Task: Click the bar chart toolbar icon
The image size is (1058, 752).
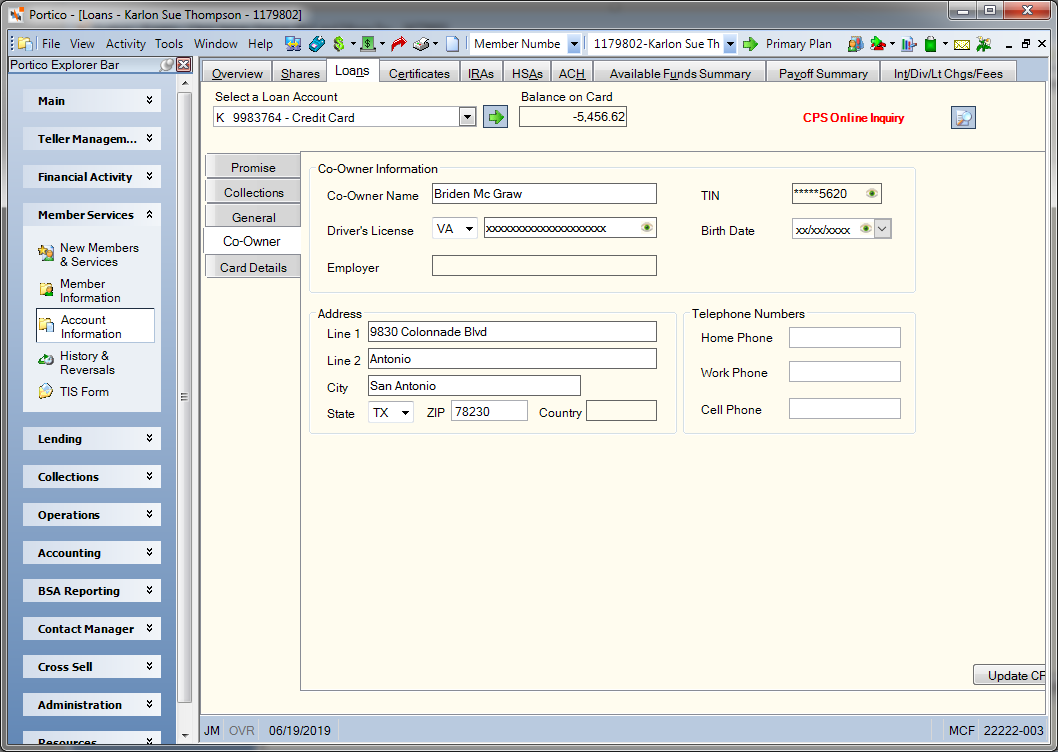Action: [x=909, y=44]
